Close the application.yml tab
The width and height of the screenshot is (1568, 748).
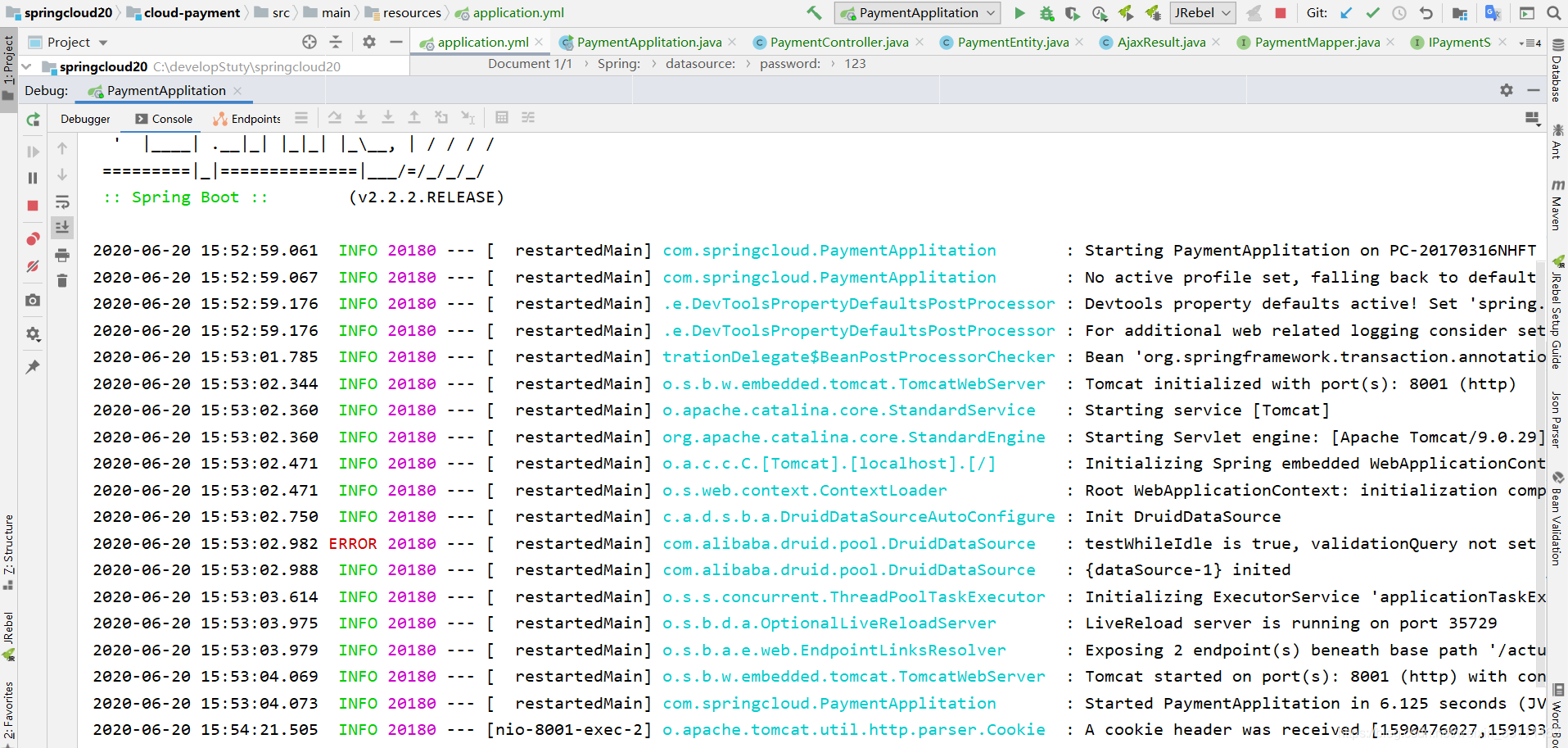click(x=539, y=42)
